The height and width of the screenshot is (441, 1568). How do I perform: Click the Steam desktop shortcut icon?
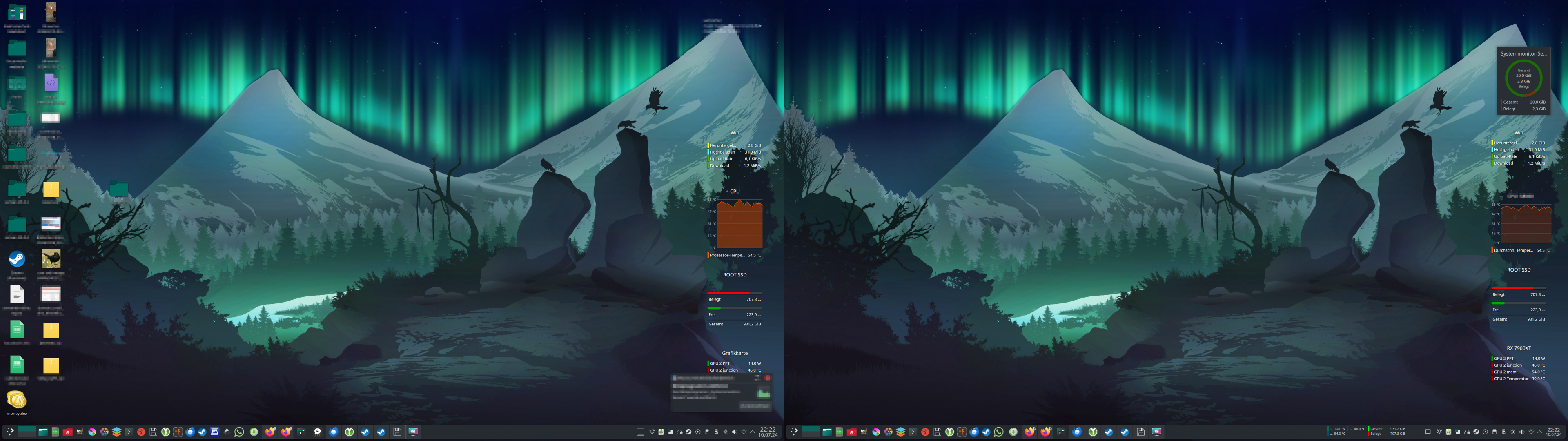click(17, 259)
